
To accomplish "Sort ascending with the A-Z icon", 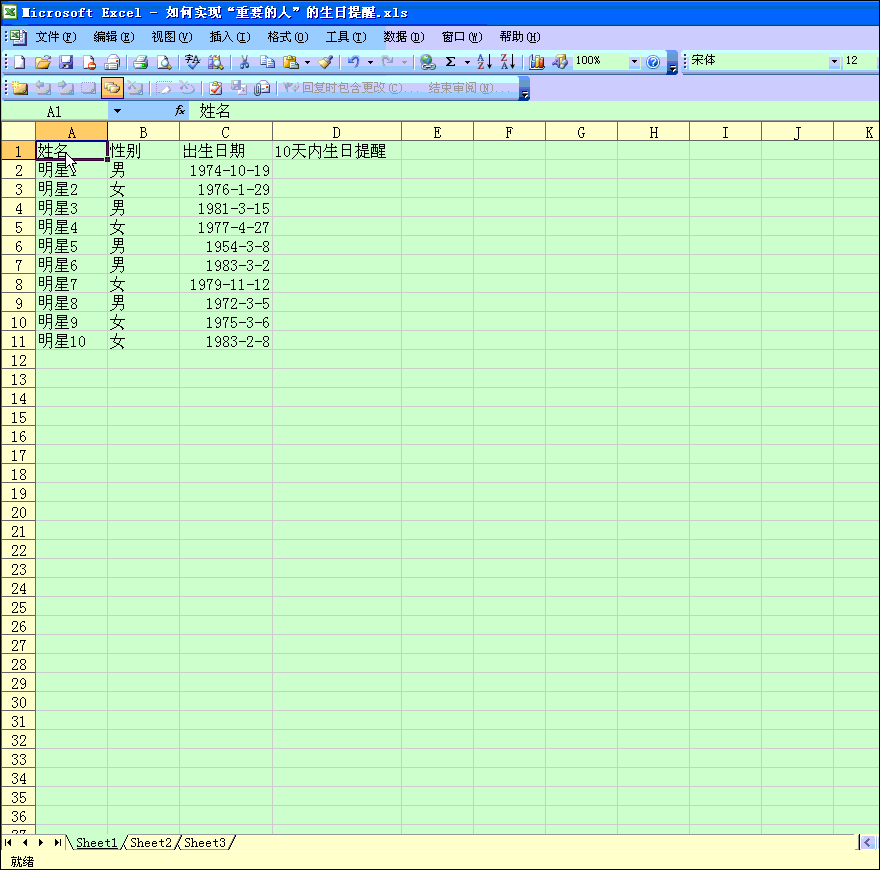I will coord(484,62).
